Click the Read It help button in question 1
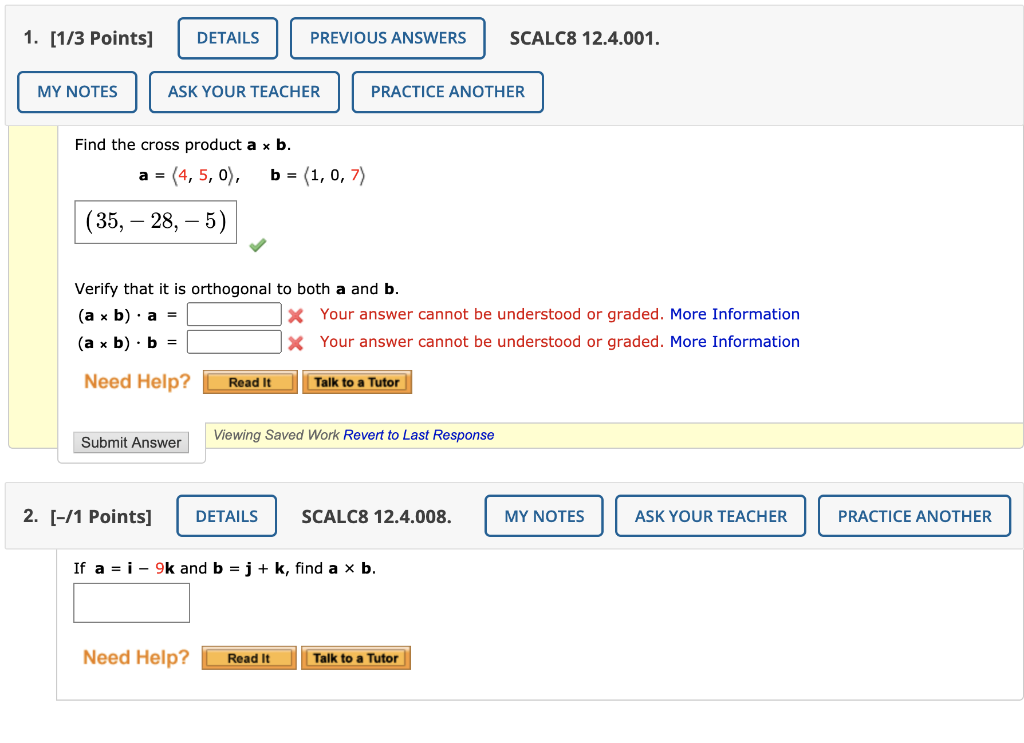This screenshot has width=1024, height=743. point(249,381)
